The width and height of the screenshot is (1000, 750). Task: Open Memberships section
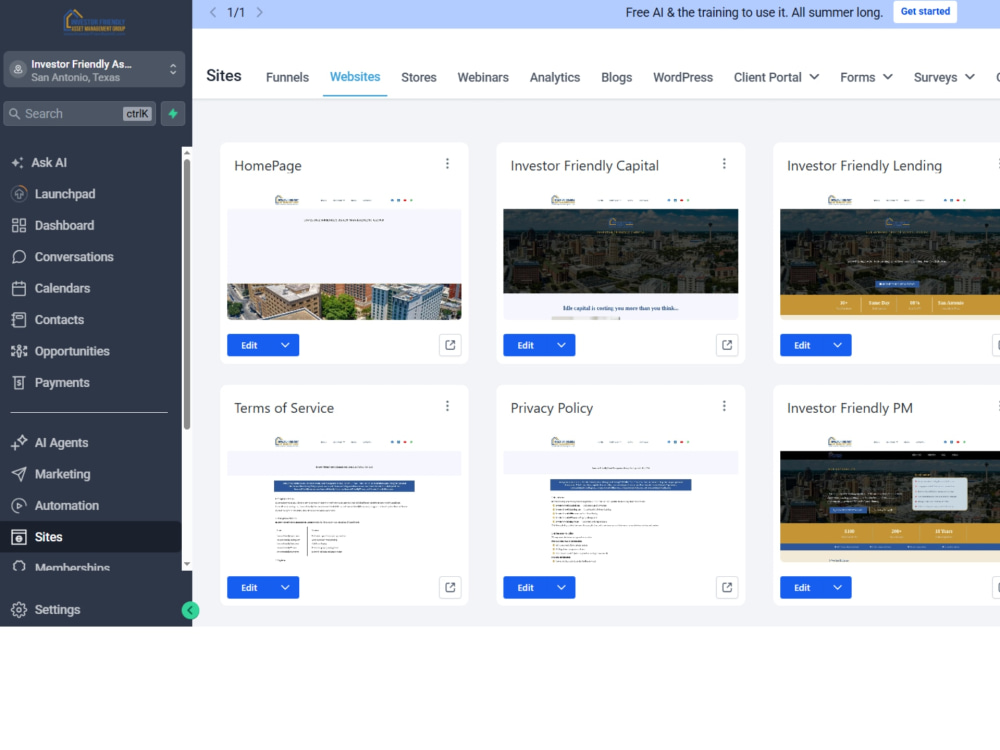coord(61,566)
